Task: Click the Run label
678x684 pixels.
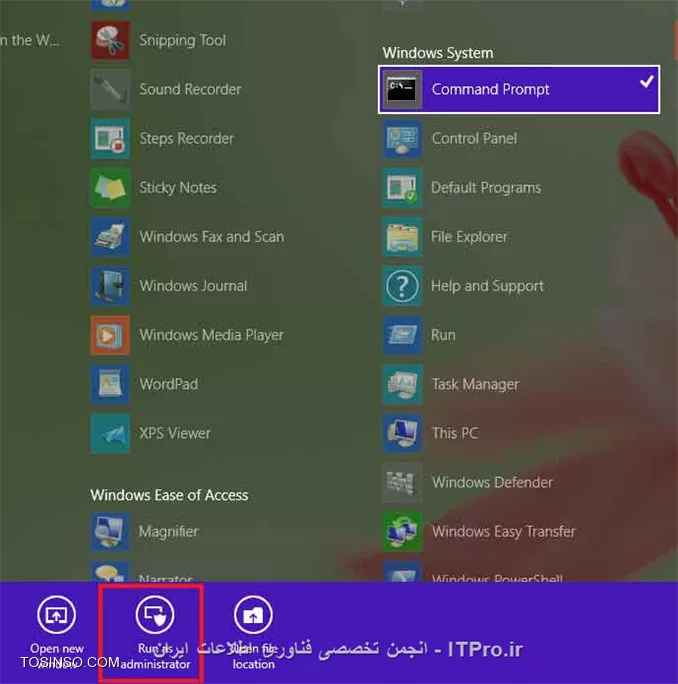Action: point(443,335)
